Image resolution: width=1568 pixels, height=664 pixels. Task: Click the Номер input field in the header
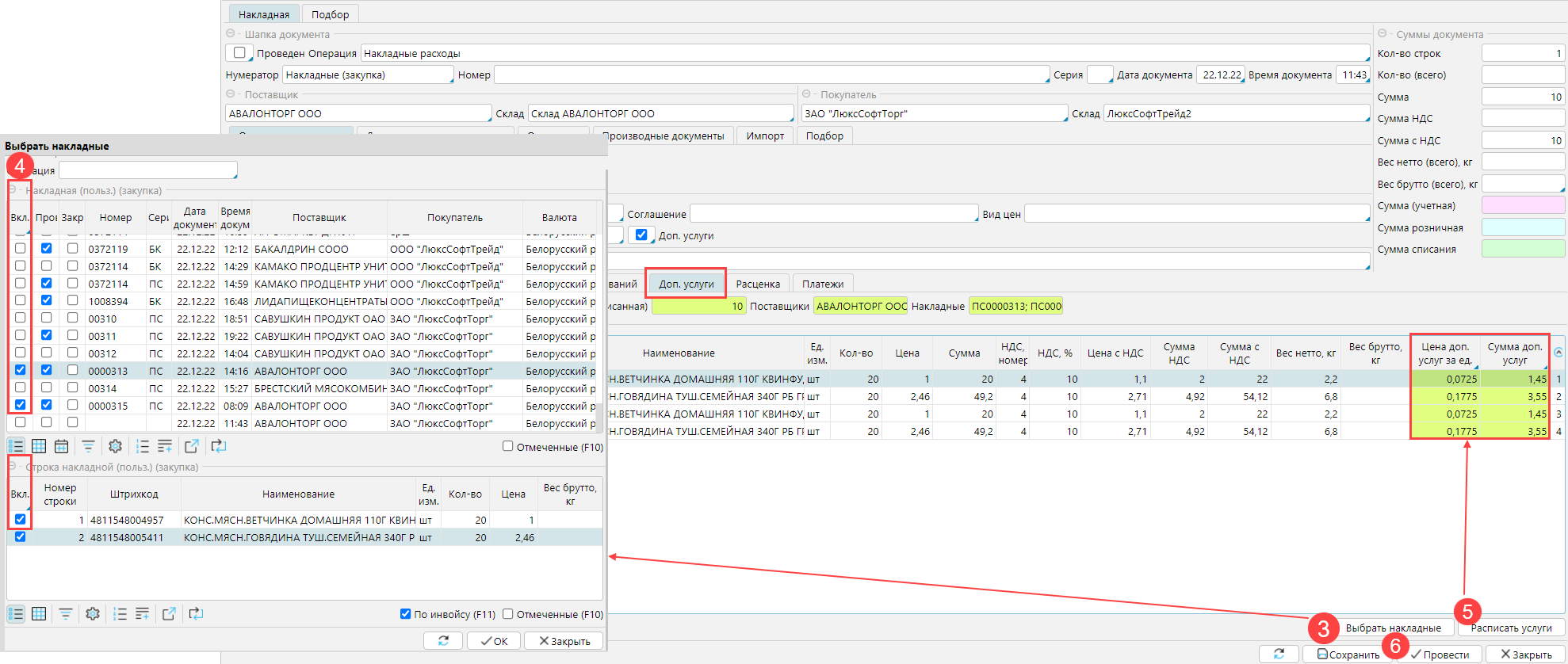tap(771, 74)
